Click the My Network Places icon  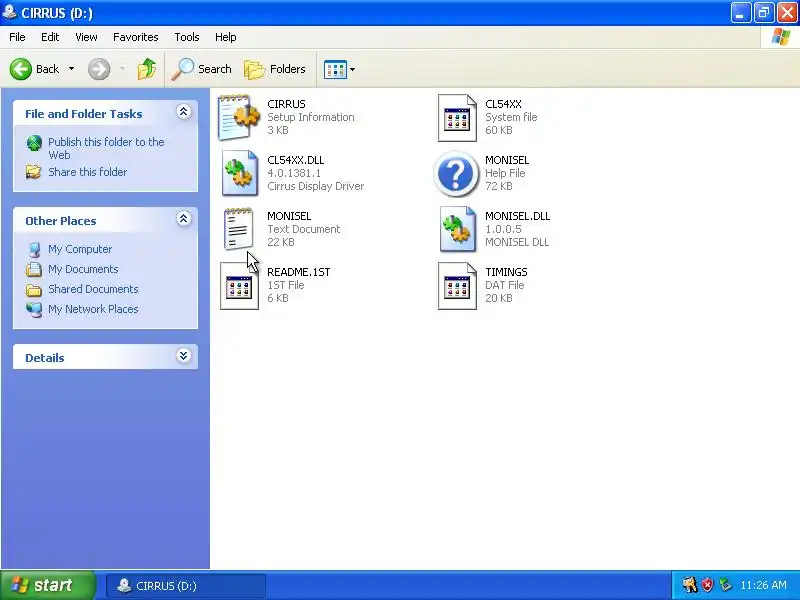tap(34, 309)
